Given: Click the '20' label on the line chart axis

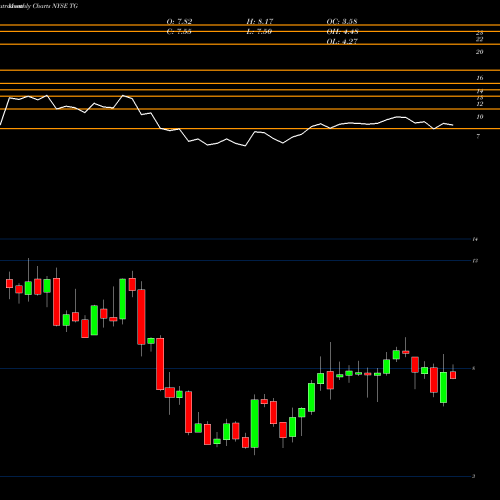Looking at the screenshot, I should (479, 52).
